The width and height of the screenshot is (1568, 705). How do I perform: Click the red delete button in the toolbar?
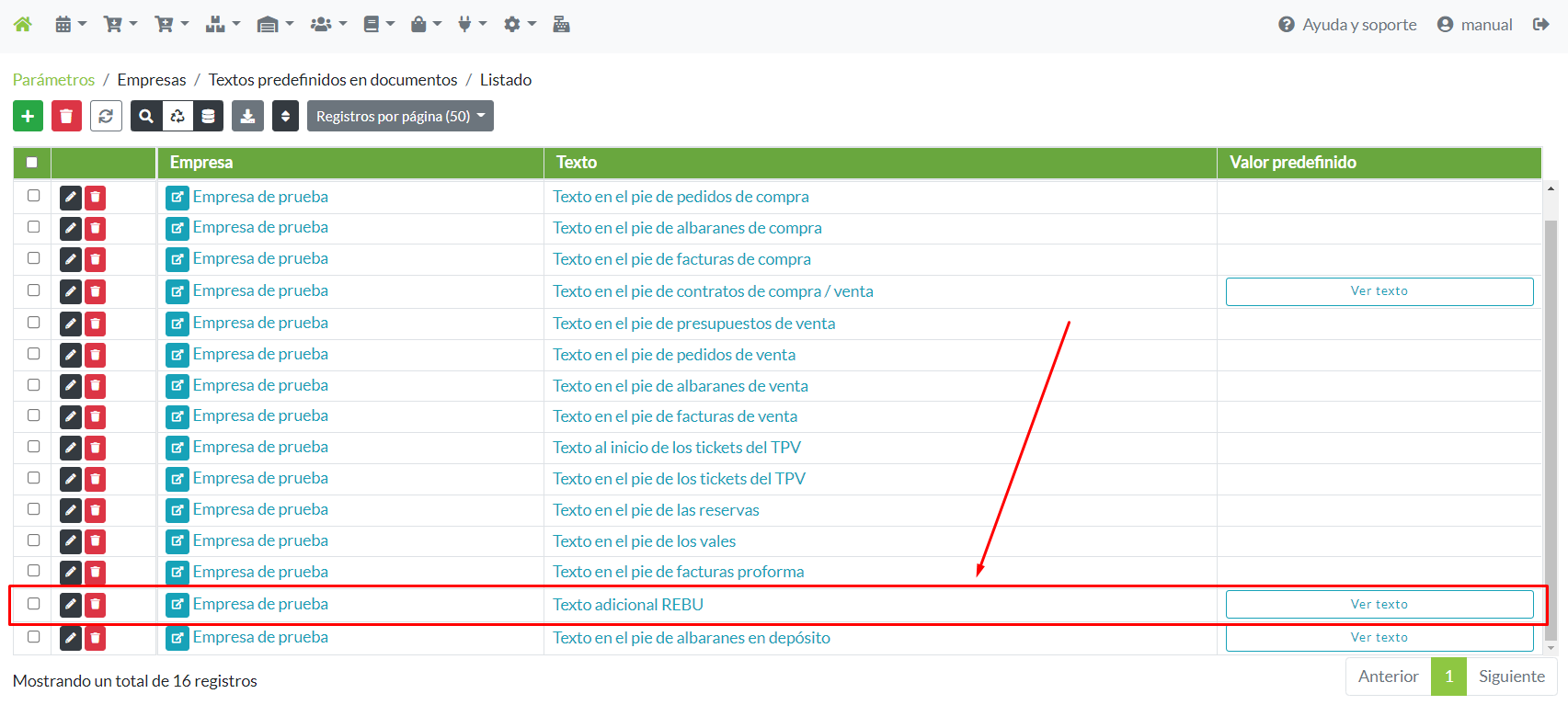coord(66,116)
